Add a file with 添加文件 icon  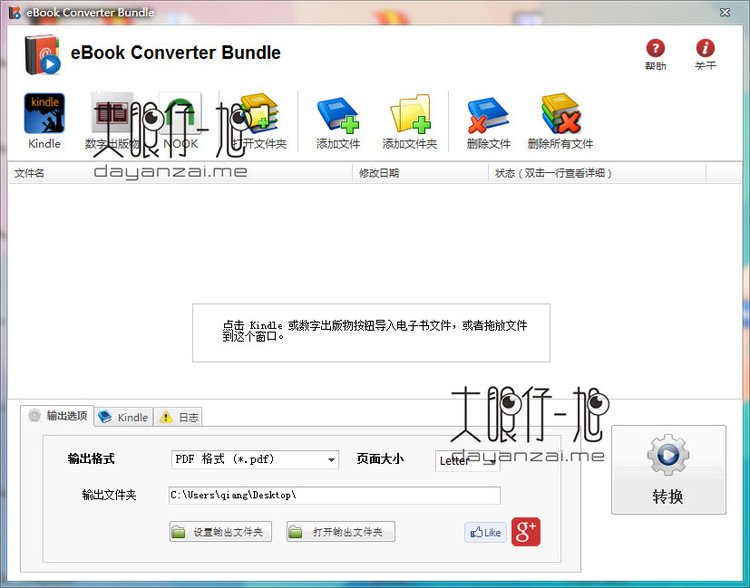click(338, 115)
